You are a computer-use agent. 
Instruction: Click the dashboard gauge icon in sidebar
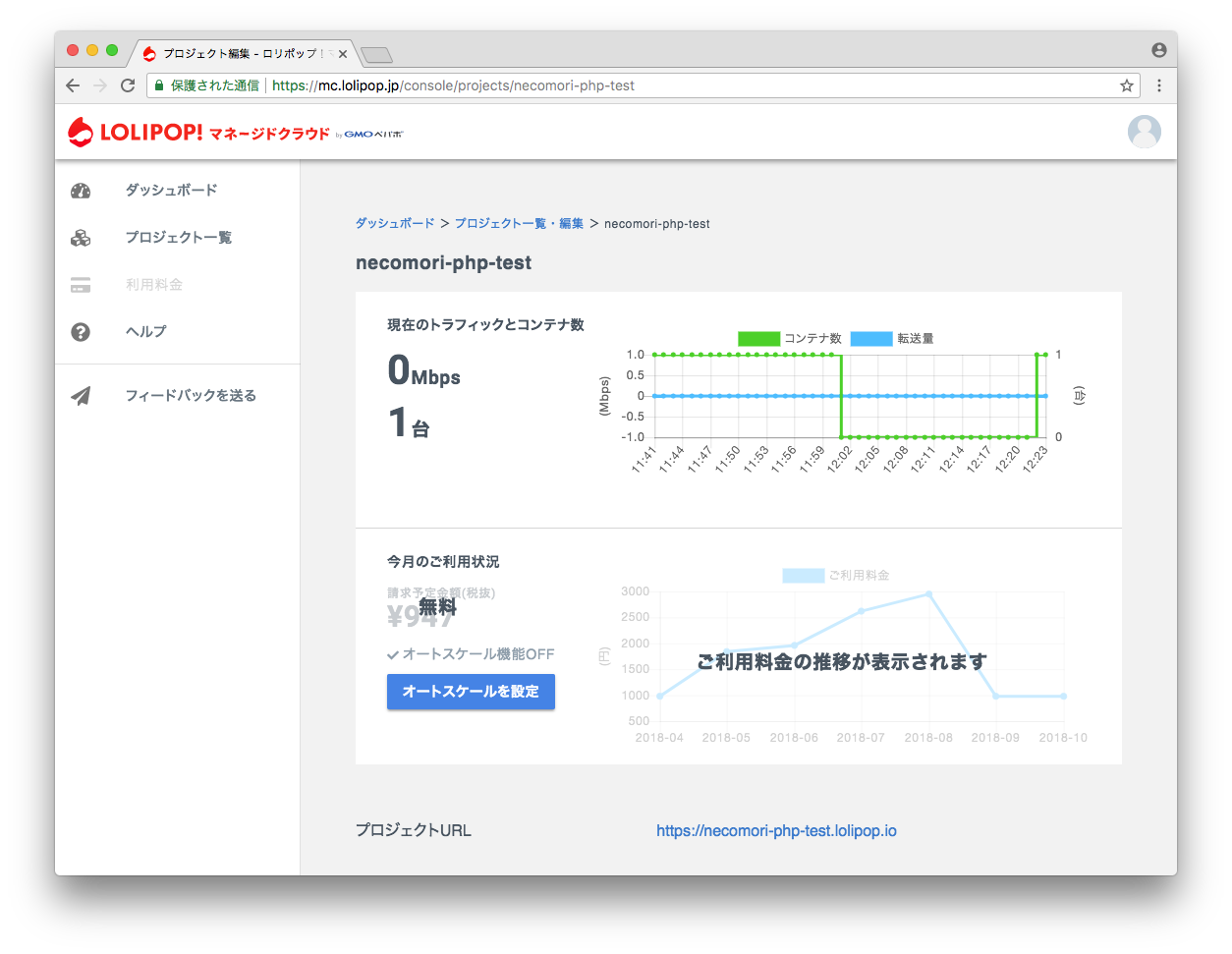click(x=81, y=191)
